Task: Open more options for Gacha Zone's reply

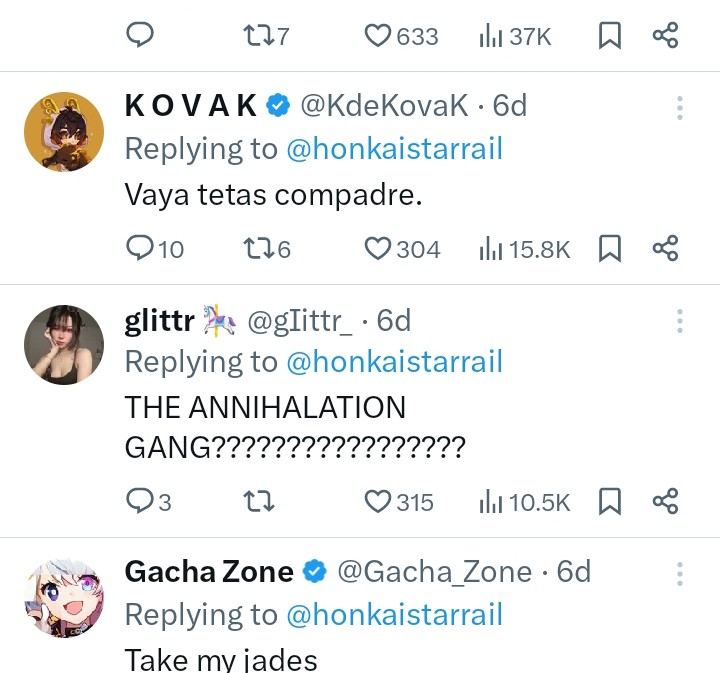Action: [x=680, y=573]
